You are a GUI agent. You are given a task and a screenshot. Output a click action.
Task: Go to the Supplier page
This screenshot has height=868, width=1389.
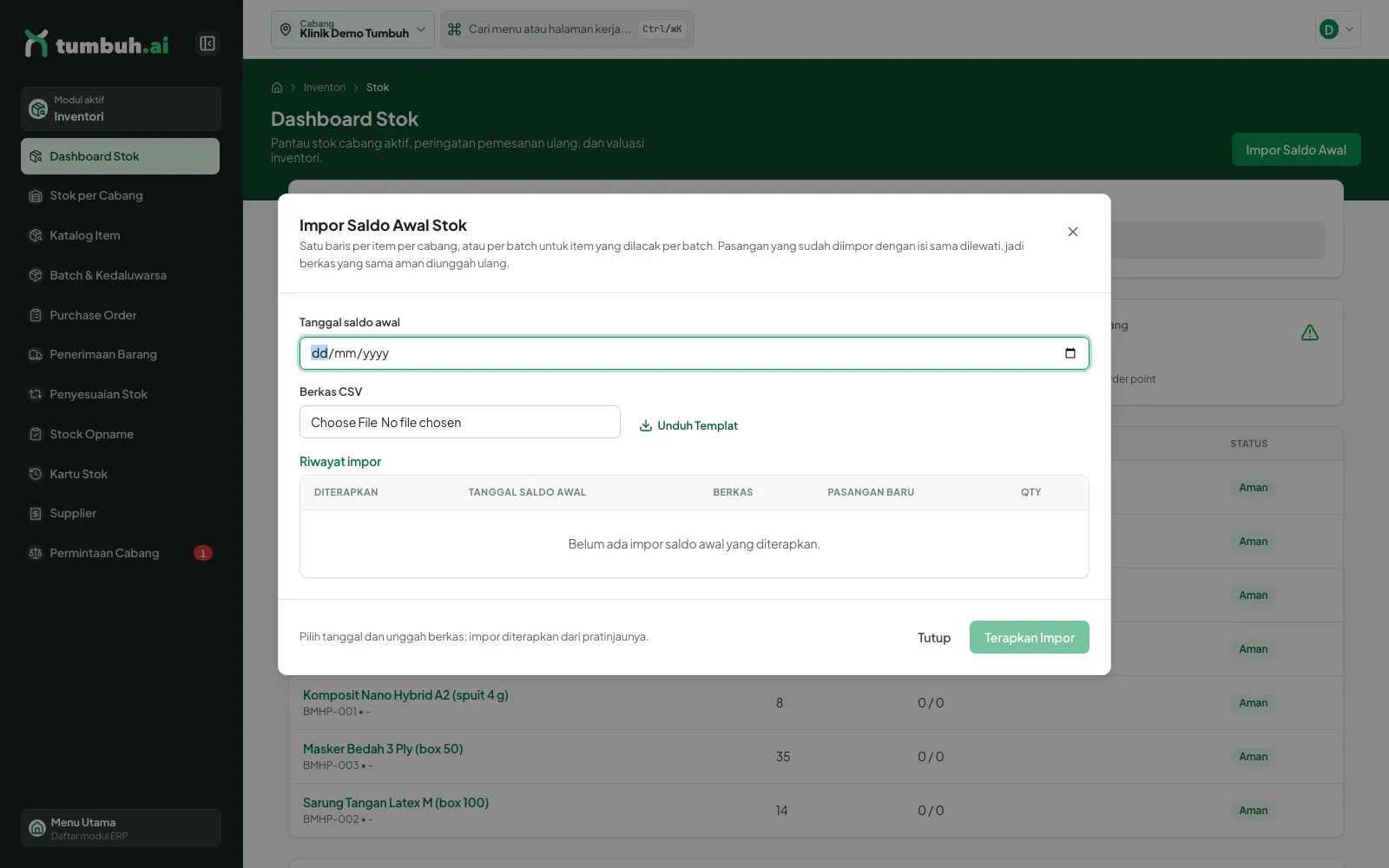point(120,514)
